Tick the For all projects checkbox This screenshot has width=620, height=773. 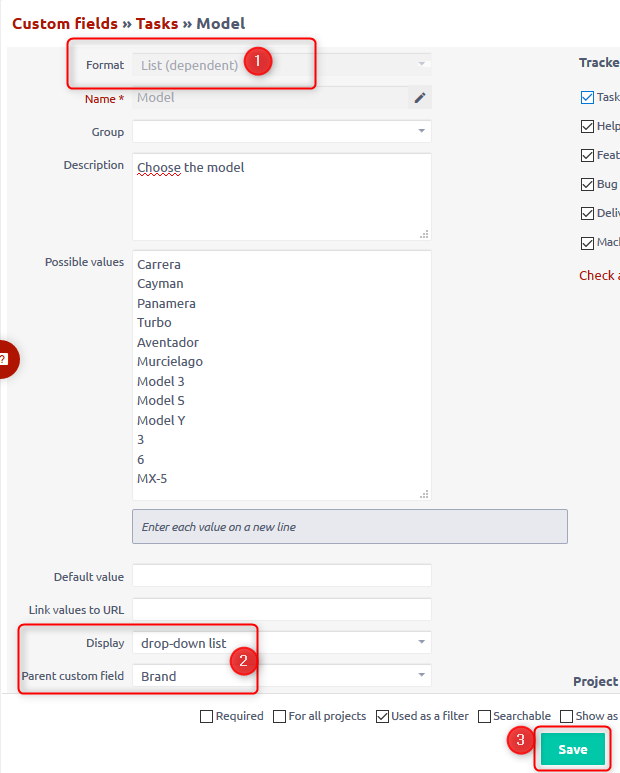(279, 716)
